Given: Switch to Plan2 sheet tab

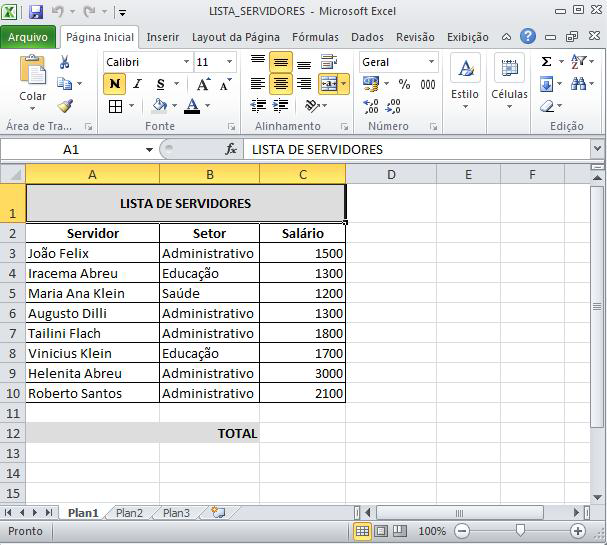Looking at the screenshot, I should tap(129, 513).
